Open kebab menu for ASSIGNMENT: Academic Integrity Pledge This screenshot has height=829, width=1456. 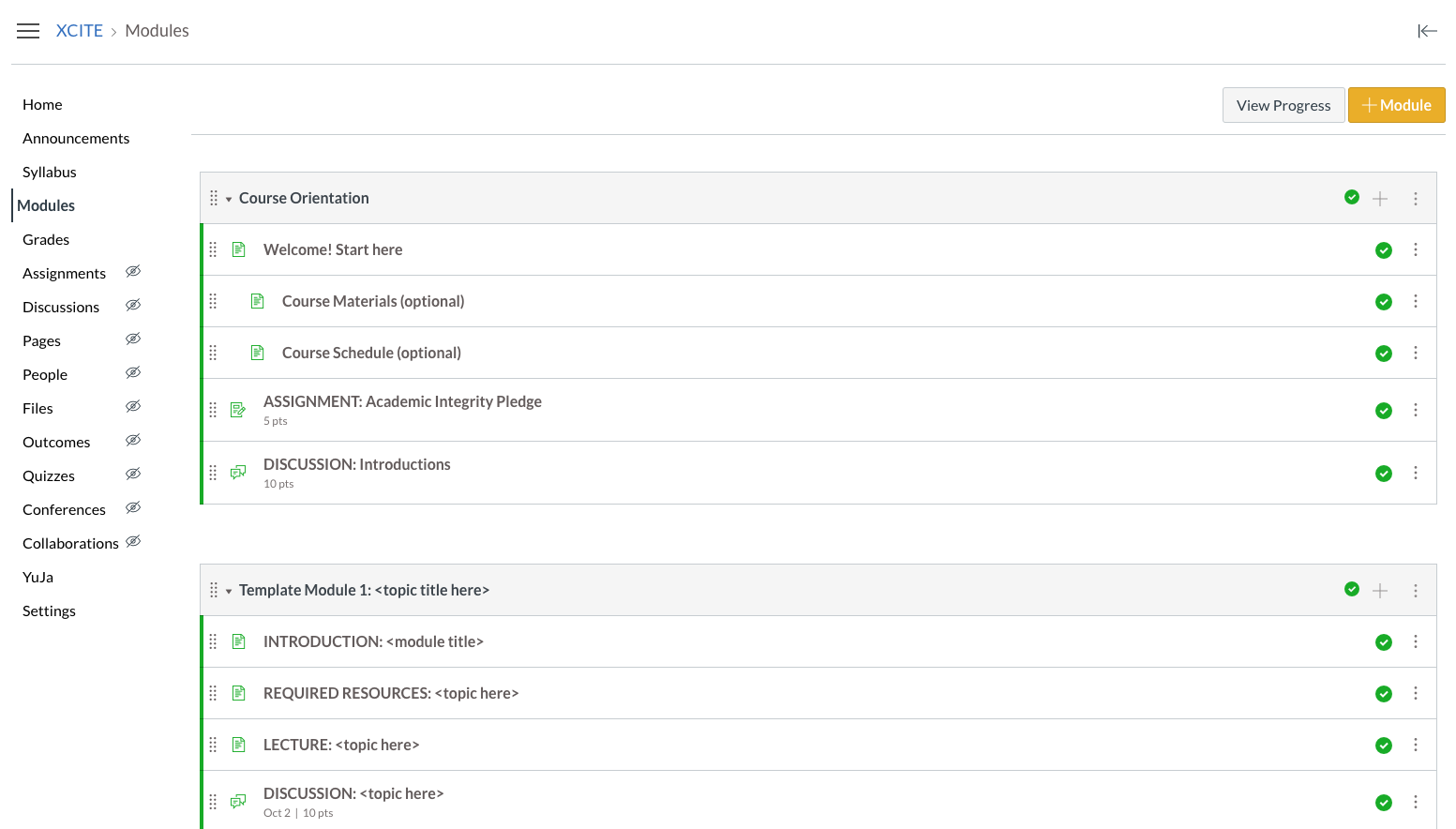[1416, 410]
